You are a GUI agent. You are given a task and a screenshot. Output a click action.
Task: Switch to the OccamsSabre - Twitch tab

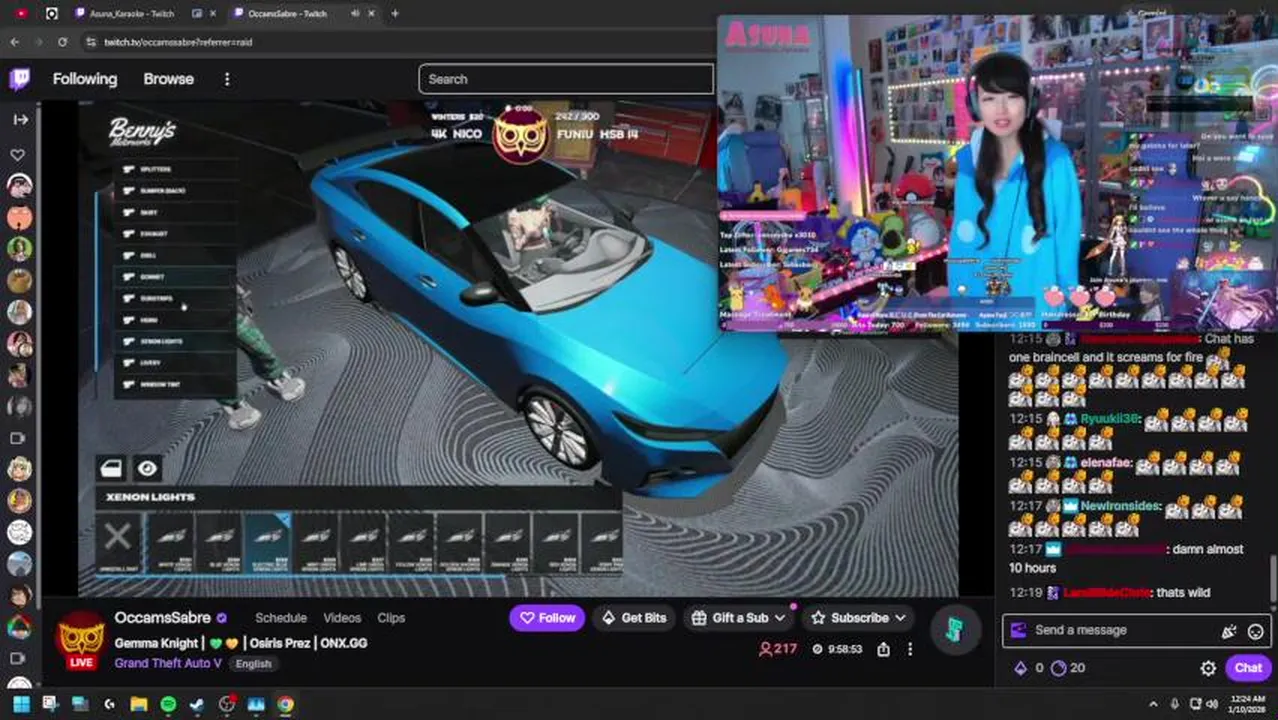click(286, 13)
